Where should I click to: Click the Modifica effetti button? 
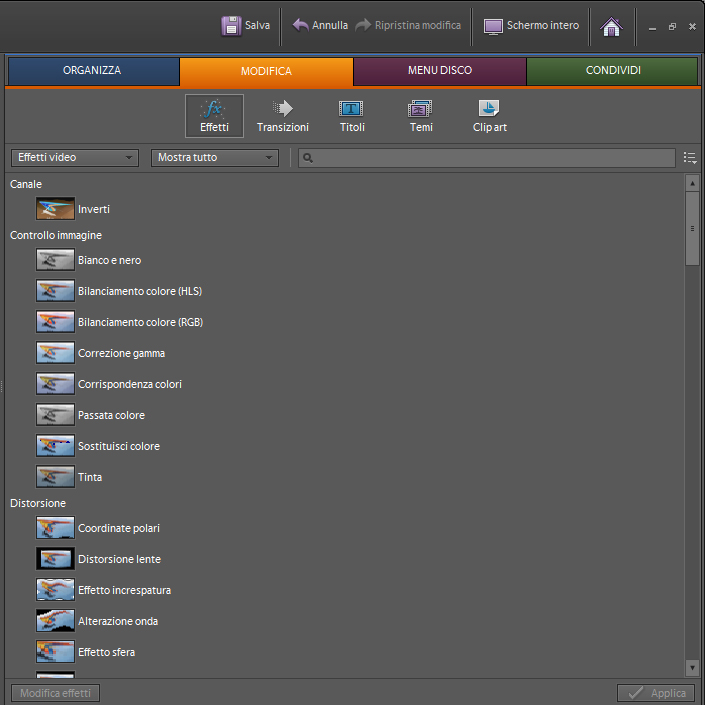pyautogui.click(x=55, y=693)
